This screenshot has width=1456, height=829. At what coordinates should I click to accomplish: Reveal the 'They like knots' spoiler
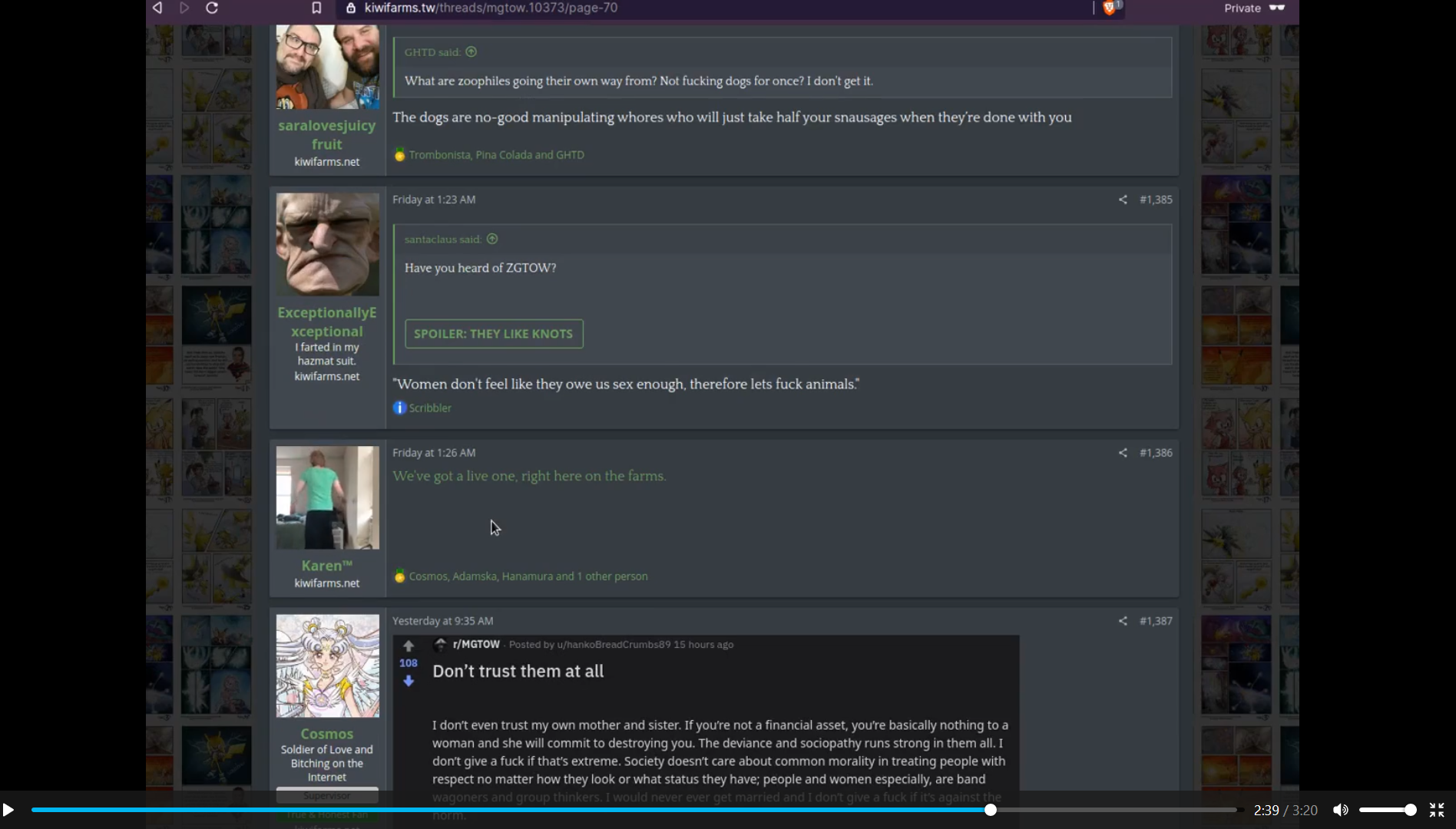494,334
